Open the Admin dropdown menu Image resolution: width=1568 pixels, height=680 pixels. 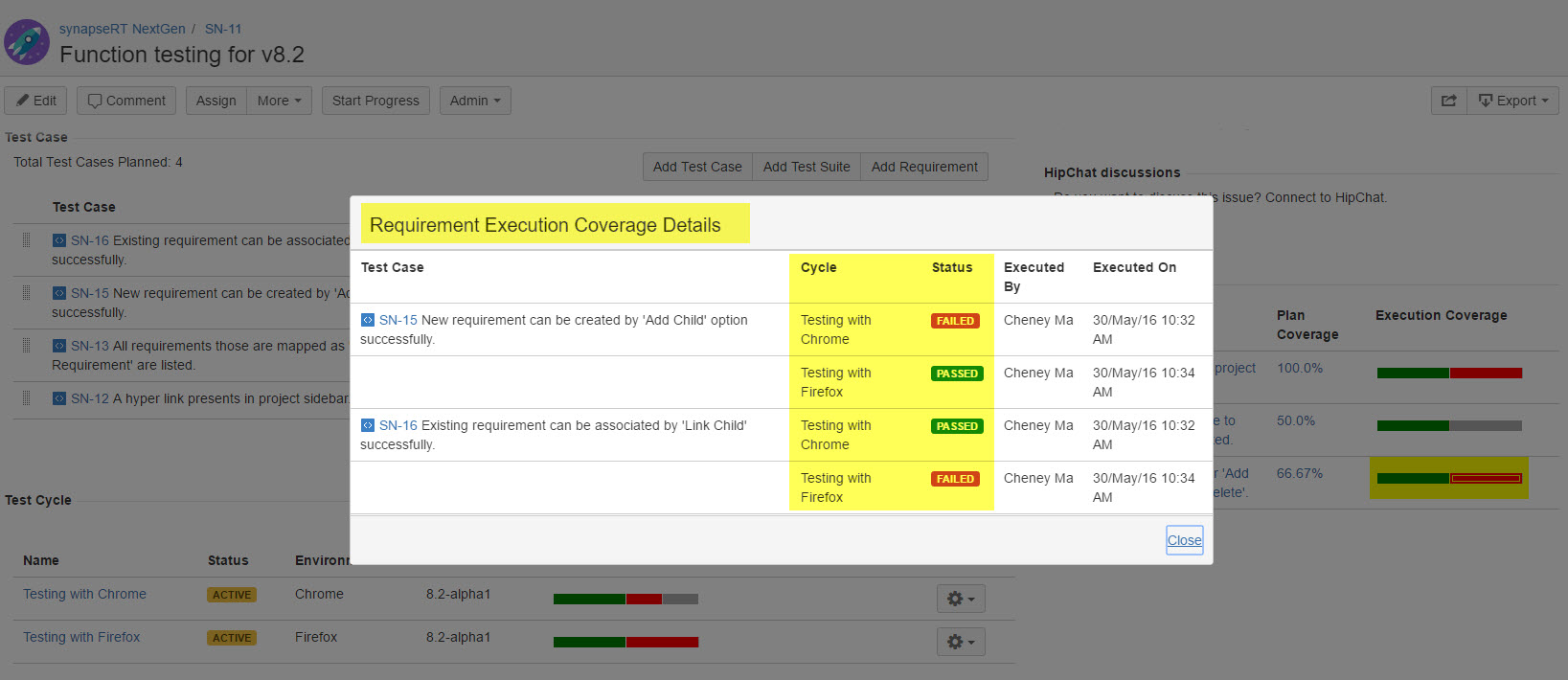coord(475,101)
